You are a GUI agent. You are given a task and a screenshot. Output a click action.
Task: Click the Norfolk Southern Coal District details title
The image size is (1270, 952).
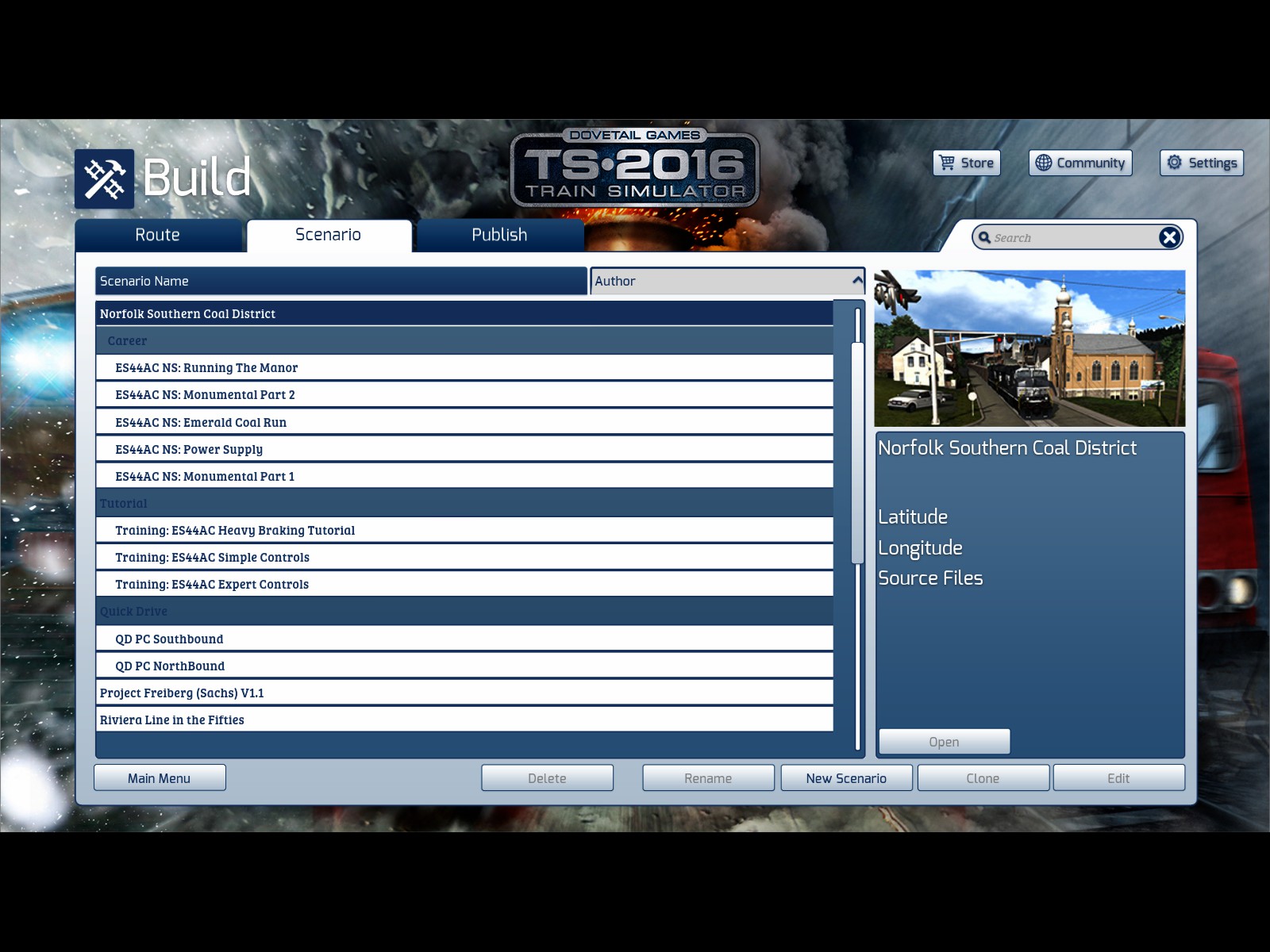1007,448
